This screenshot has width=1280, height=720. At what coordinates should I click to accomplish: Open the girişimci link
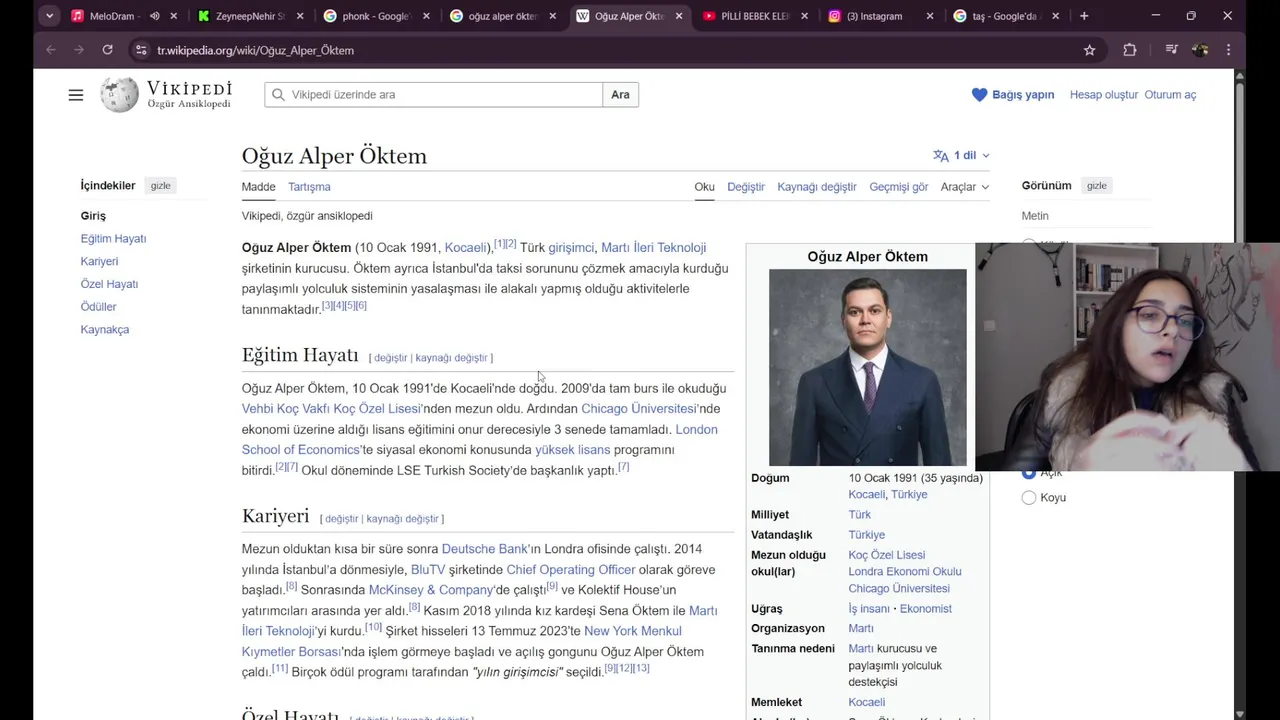[x=571, y=248]
